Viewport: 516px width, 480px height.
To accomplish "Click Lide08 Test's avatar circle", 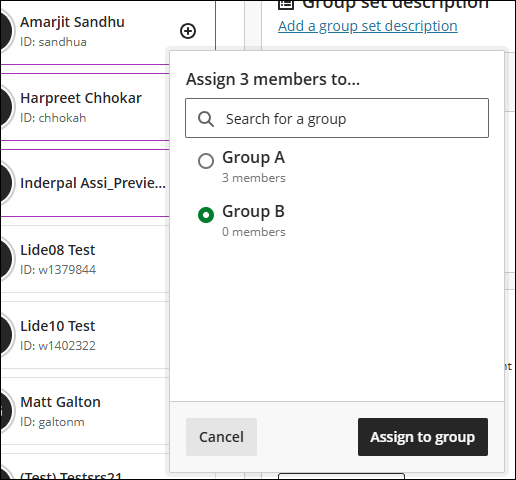I will [6, 259].
